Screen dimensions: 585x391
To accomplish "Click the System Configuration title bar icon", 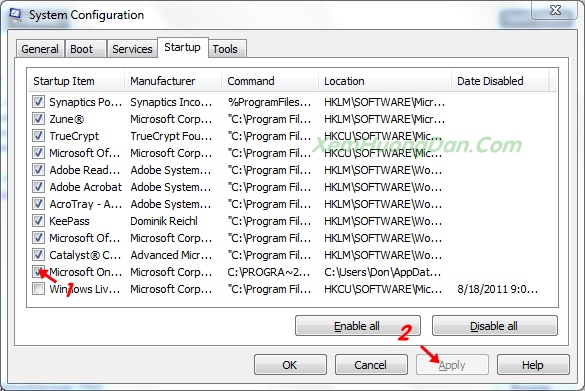I will click(x=16, y=14).
